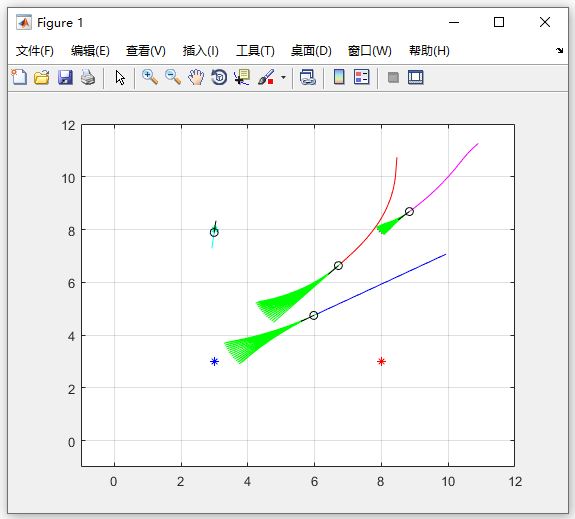Enable the Pan hand tool
575x519 pixels.
pos(196,77)
